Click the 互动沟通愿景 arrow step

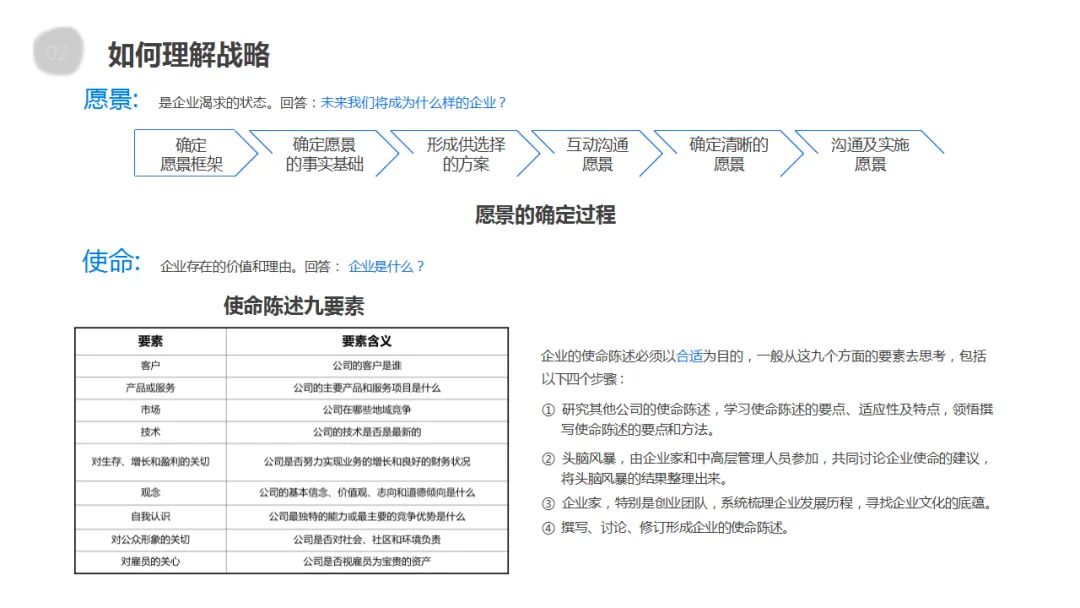pos(597,154)
